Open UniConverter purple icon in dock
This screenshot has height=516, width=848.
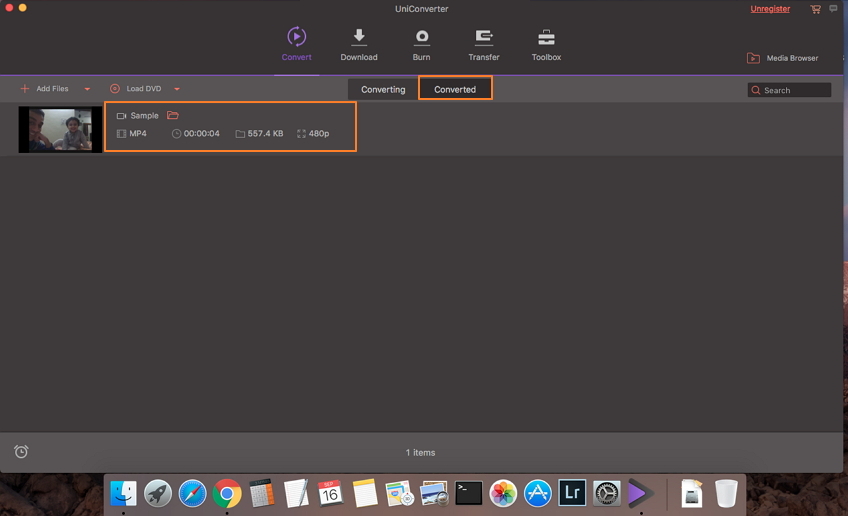point(641,493)
